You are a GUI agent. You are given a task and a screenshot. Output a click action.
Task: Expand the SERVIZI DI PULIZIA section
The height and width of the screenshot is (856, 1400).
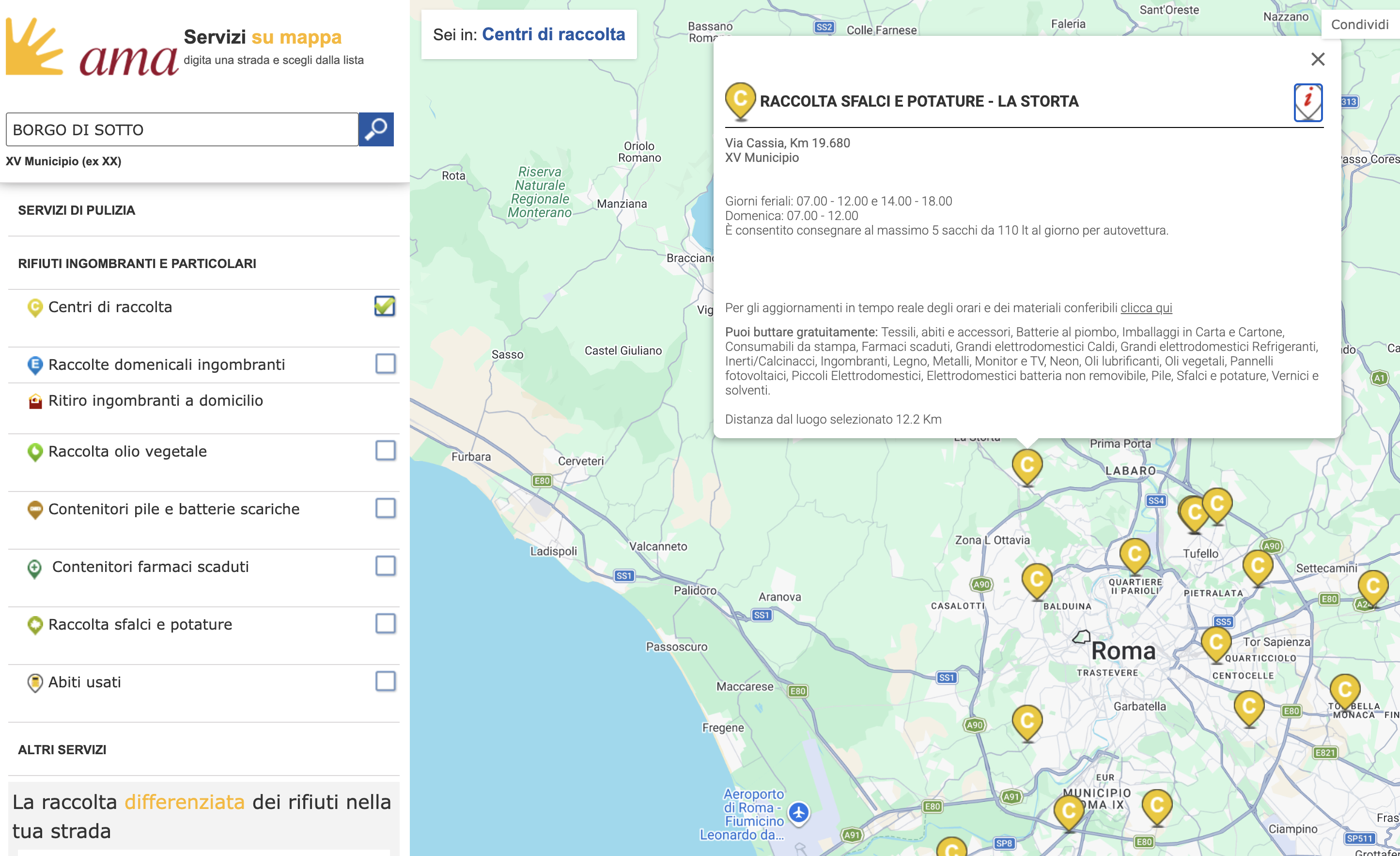click(77, 210)
